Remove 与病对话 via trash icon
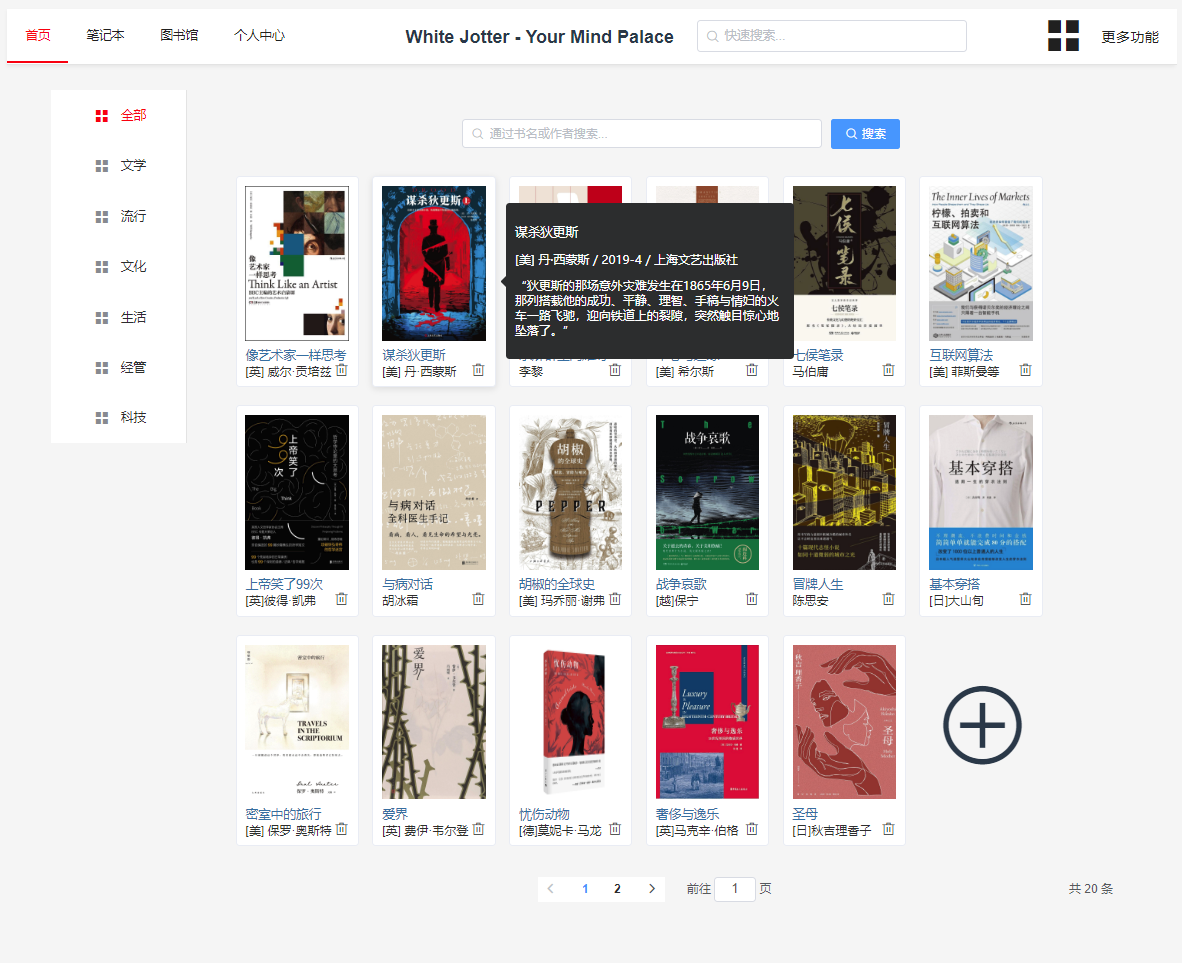Viewport: 1182px width, 963px height. click(478, 600)
